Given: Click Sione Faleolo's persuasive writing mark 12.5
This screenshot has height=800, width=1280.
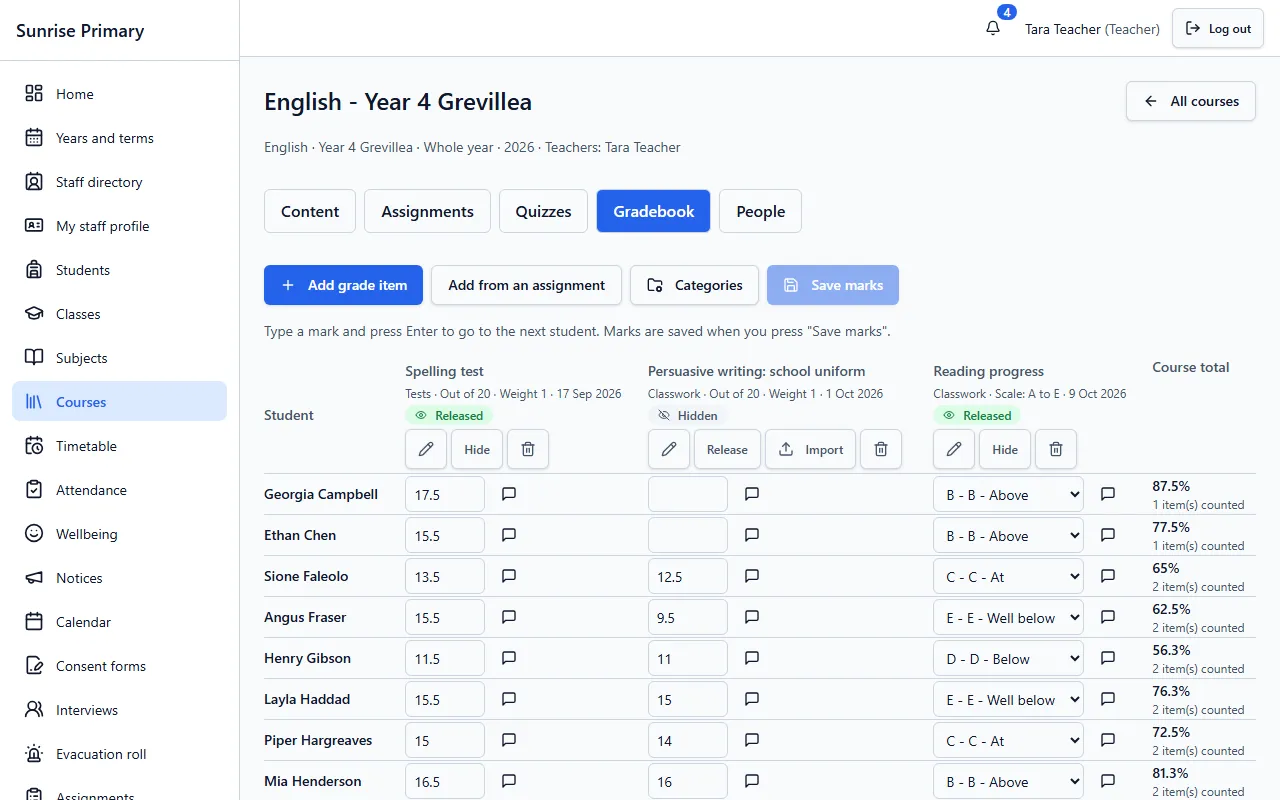Looking at the screenshot, I should tap(688, 576).
